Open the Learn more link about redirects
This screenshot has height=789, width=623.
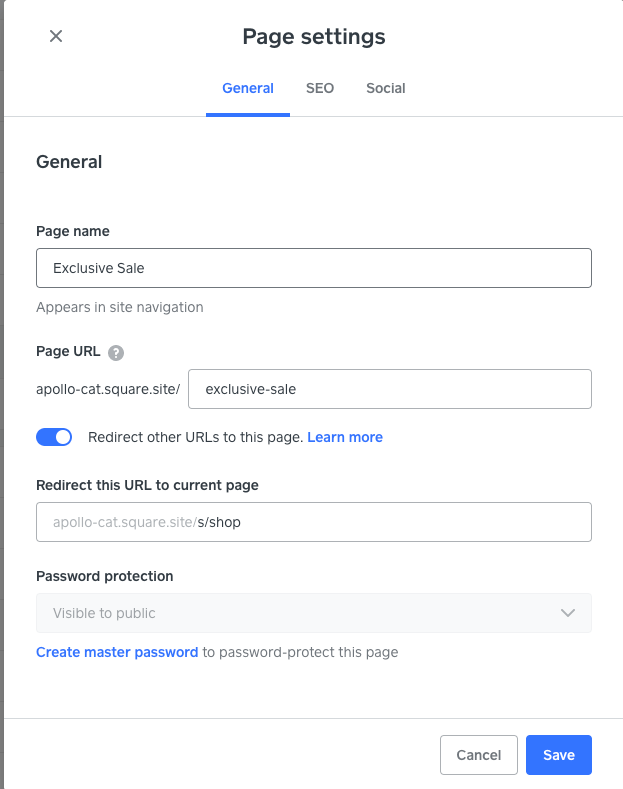point(345,437)
